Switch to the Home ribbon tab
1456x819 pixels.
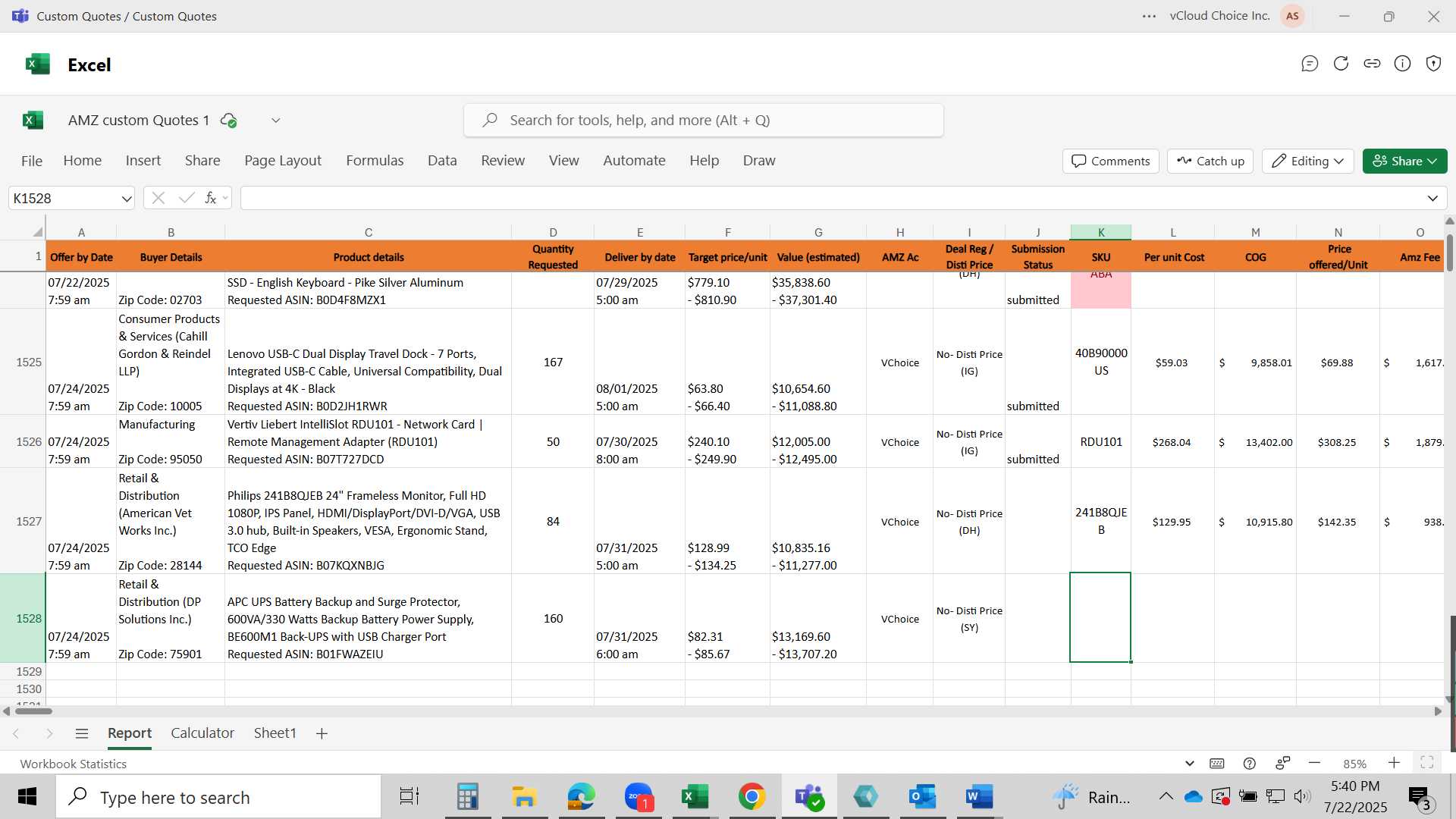pos(82,161)
